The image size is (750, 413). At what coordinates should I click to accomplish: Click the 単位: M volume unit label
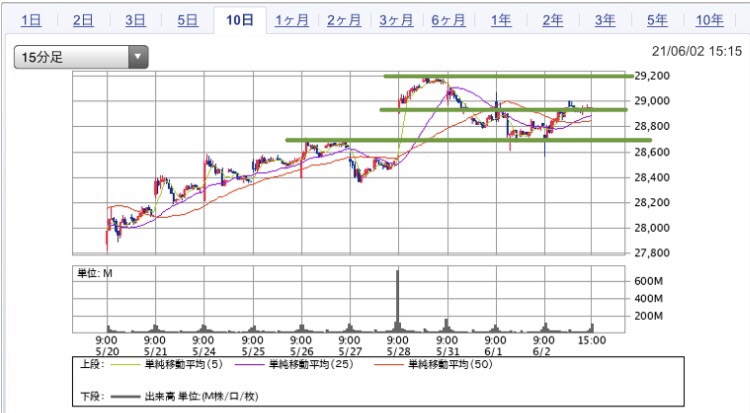[95, 273]
